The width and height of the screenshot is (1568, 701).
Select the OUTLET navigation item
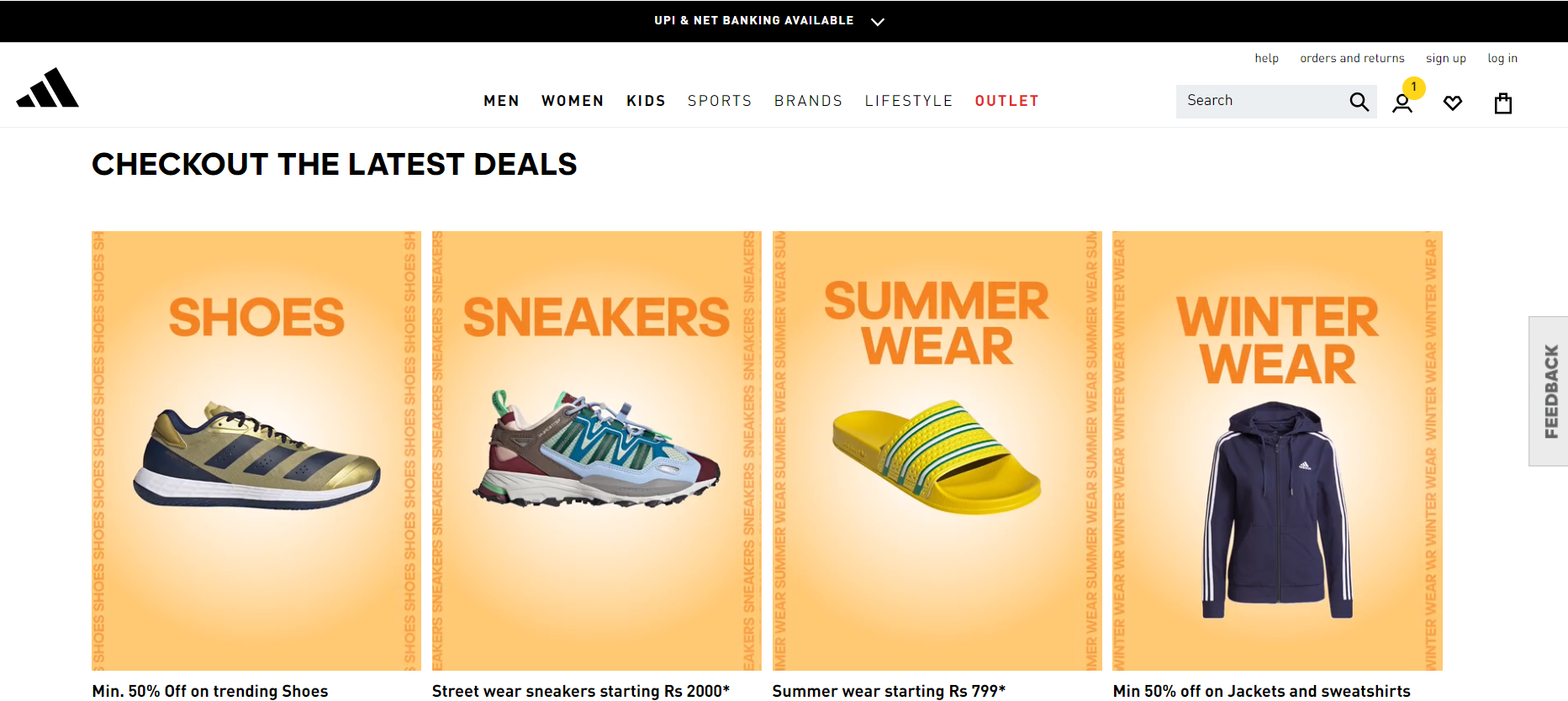tap(1007, 101)
